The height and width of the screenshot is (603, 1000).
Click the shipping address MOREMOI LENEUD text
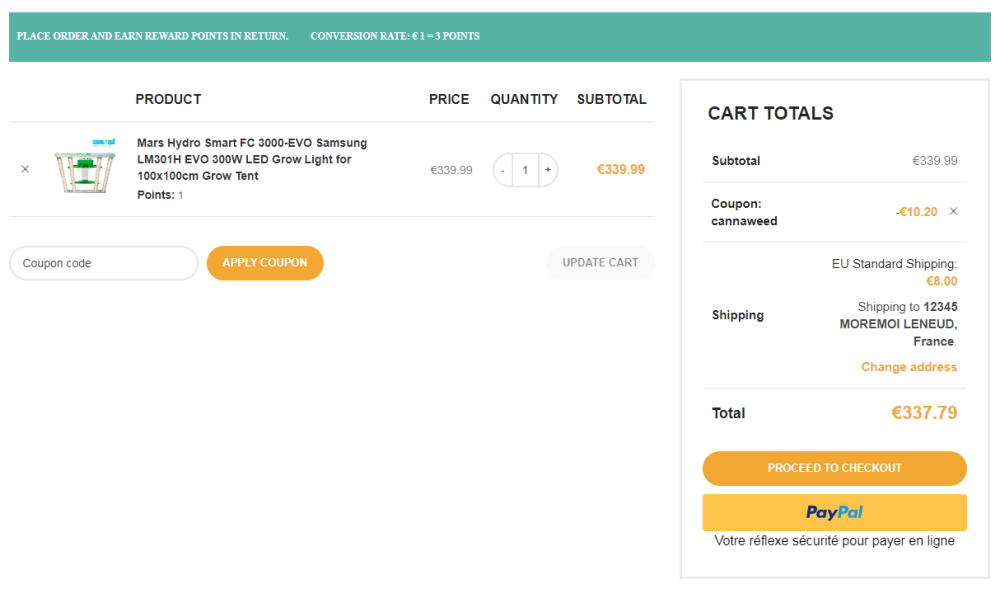(898, 324)
